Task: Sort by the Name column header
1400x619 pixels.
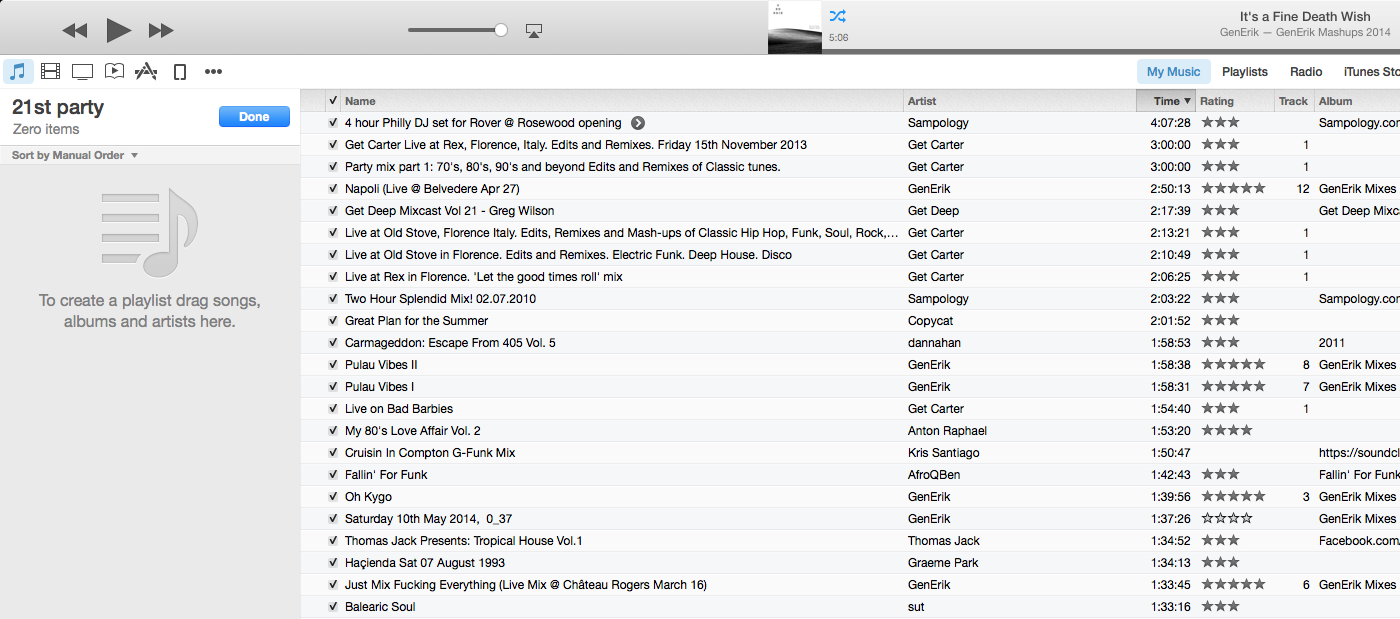Action: coord(621,101)
